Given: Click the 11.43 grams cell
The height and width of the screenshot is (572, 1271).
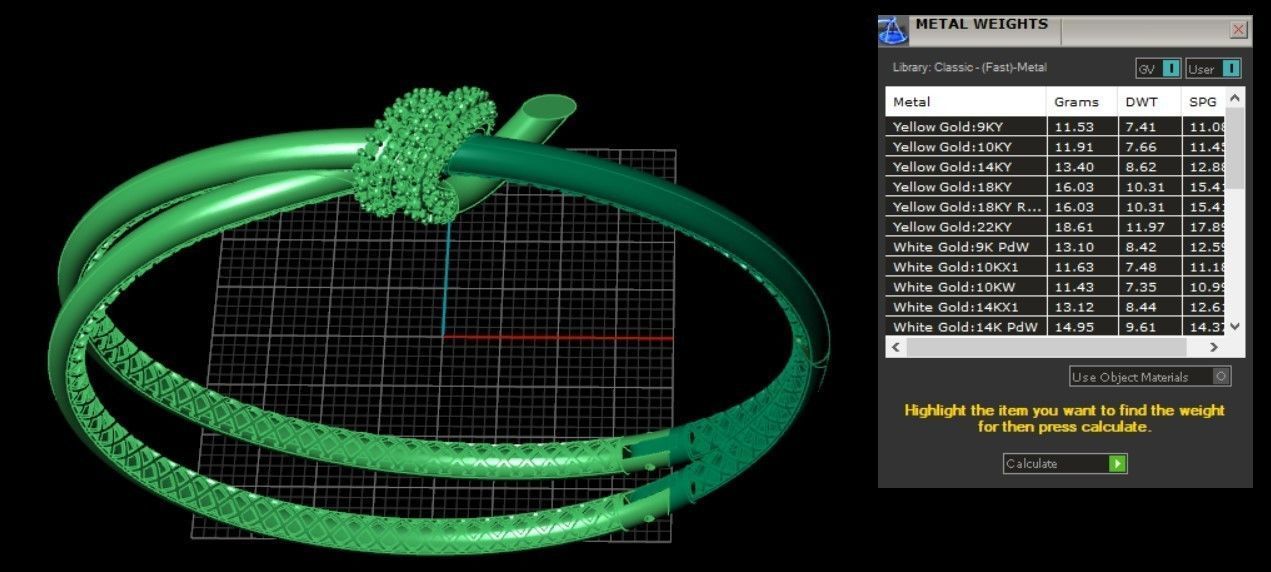Looking at the screenshot, I should coord(1082,287).
